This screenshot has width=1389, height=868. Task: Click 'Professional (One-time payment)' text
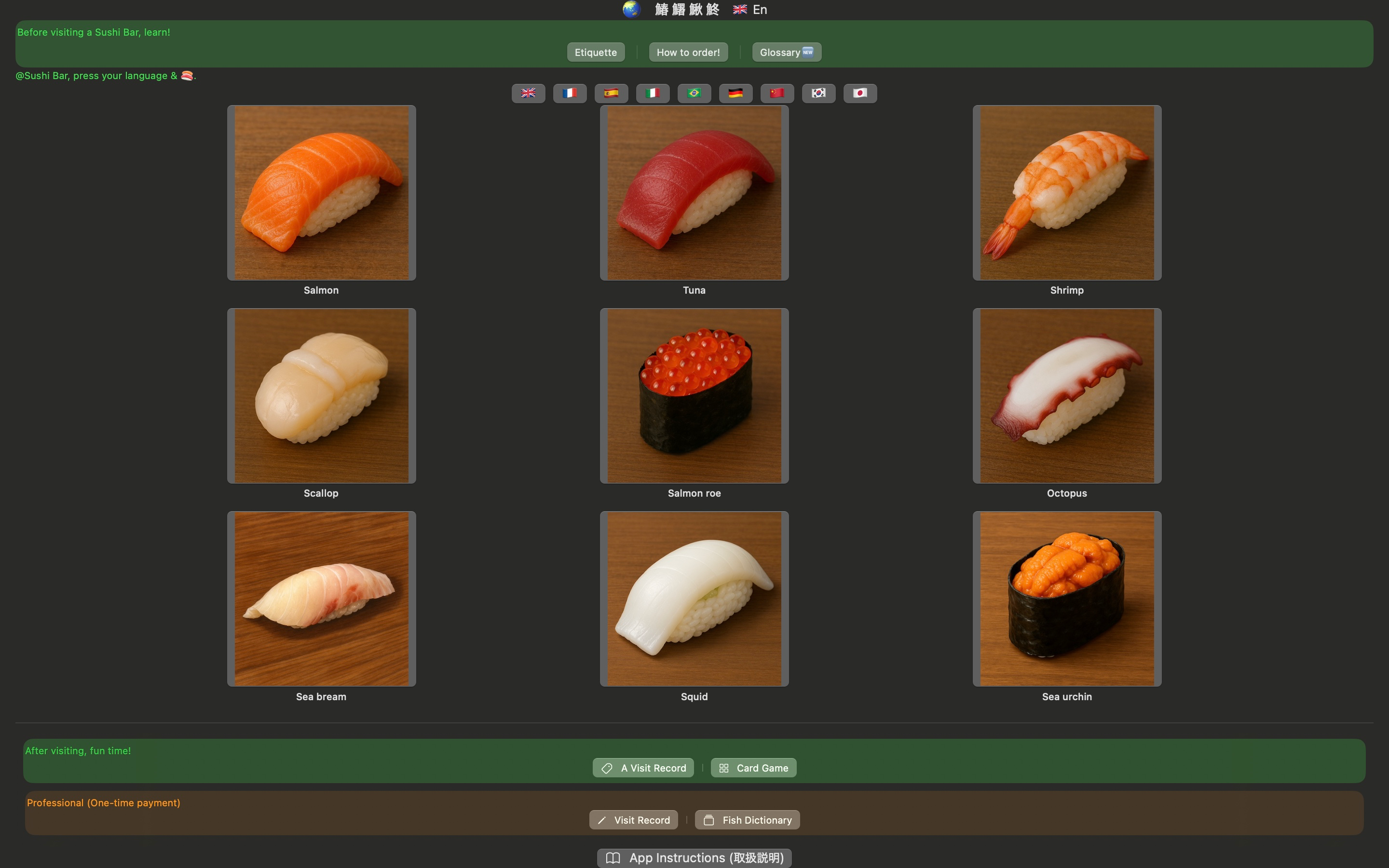pos(103,803)
